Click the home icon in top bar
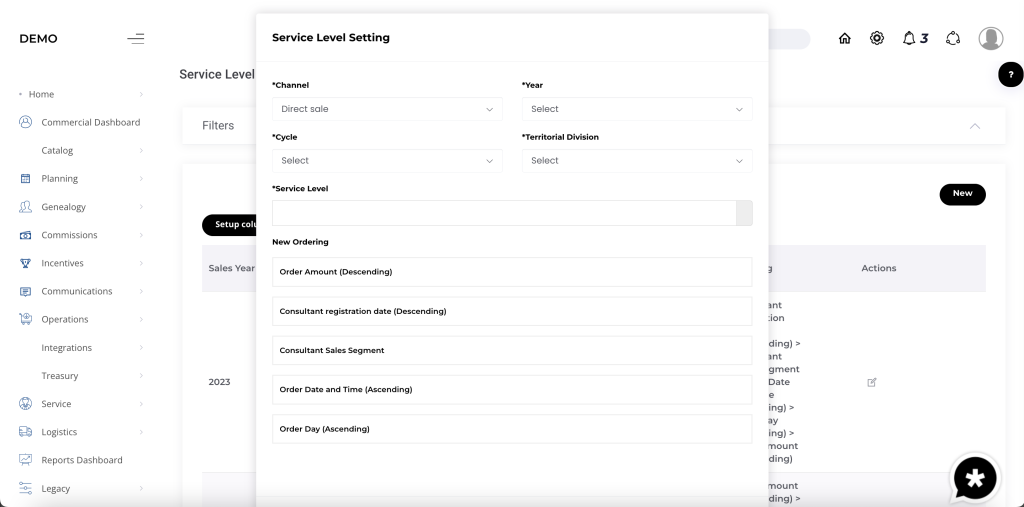The width and height of the screenshot is (1024, 507). click(x=845, y=39)
